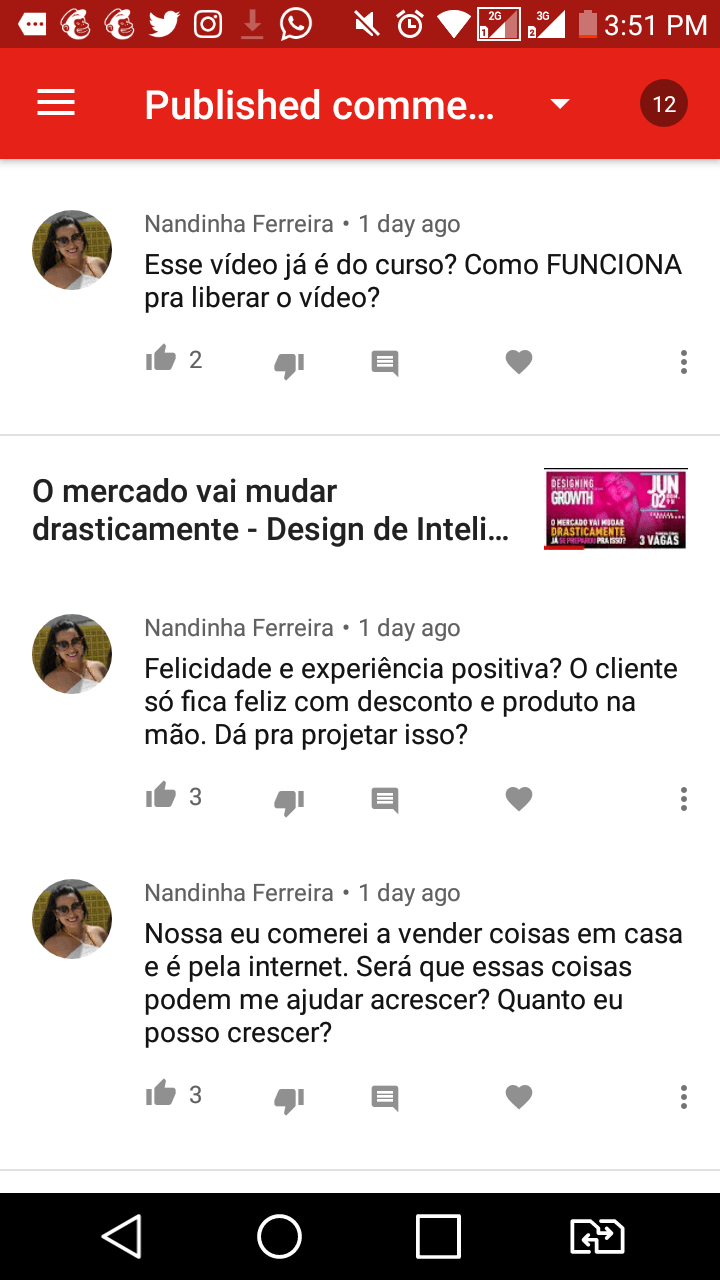
Task: Open the Designing Growth video thumbnail
Action: (x=616, y=509)
